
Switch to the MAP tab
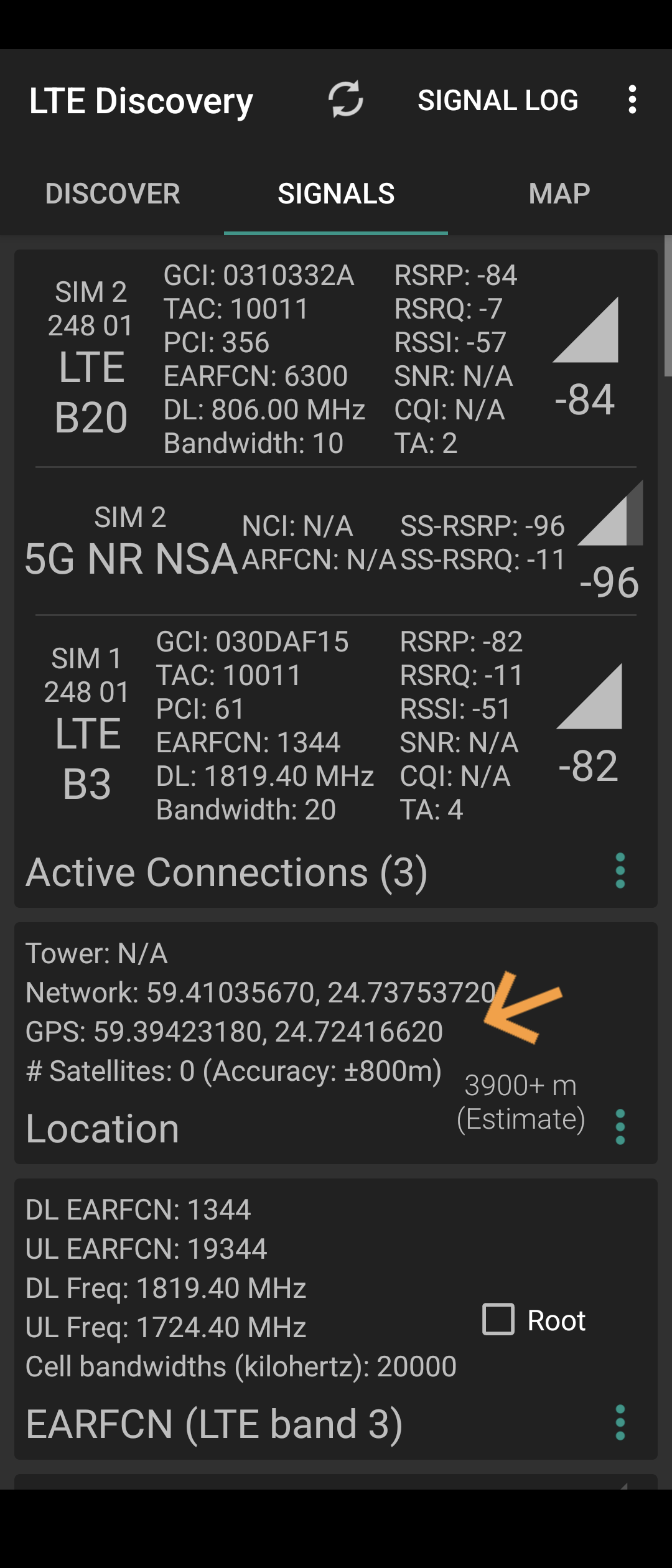pos(559,194)
